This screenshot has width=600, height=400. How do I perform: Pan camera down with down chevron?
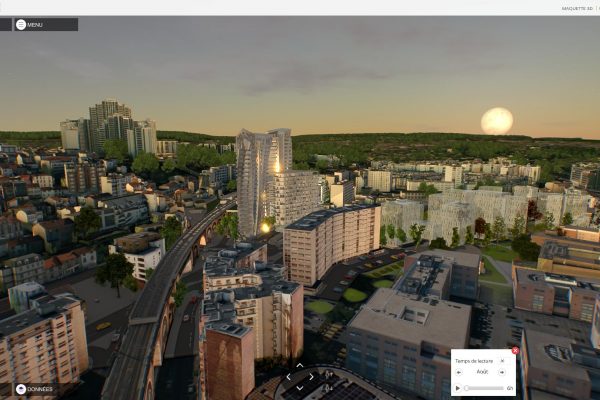tap(300, 388)
